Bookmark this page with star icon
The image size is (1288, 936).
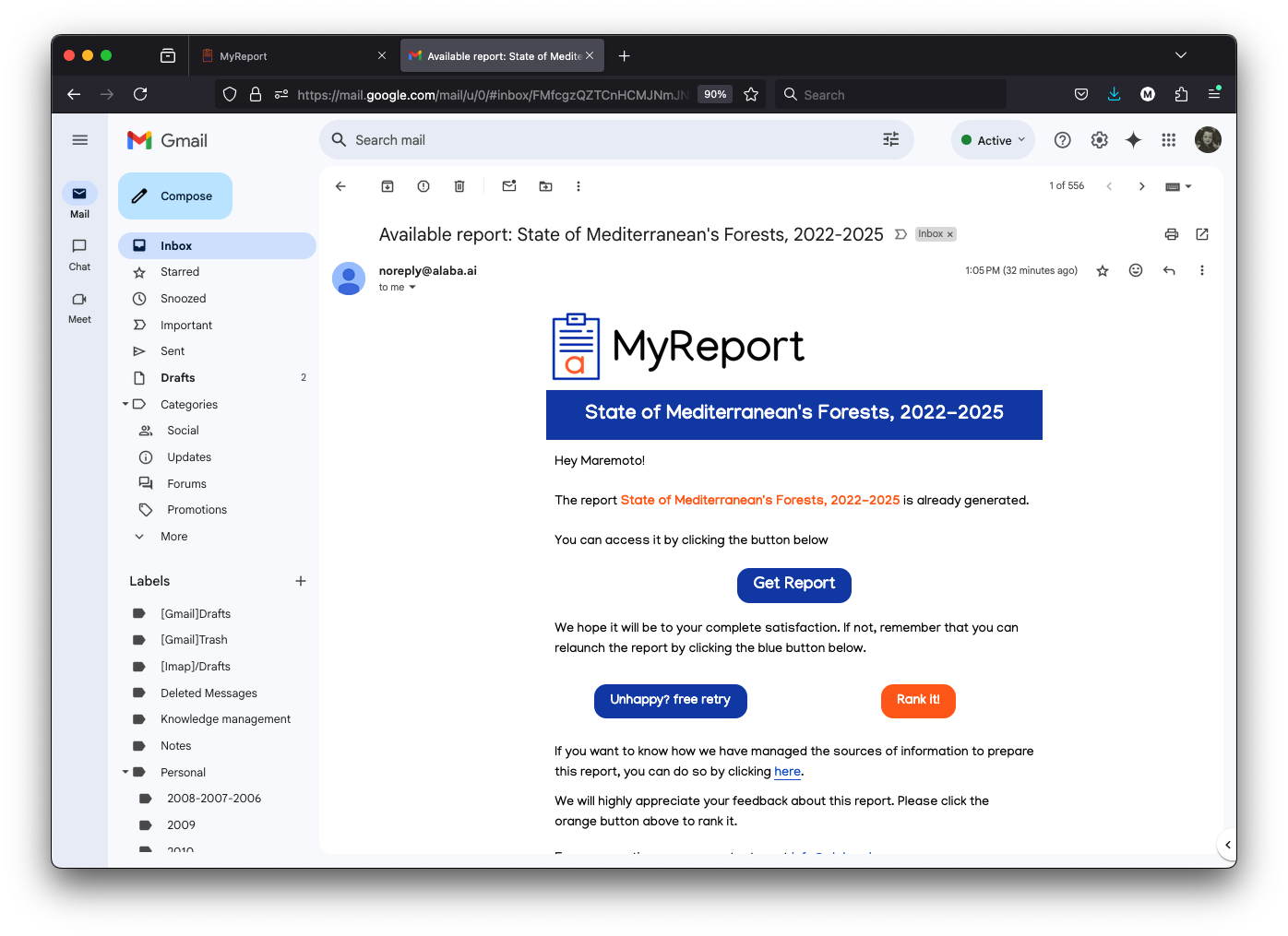(751, 94)
